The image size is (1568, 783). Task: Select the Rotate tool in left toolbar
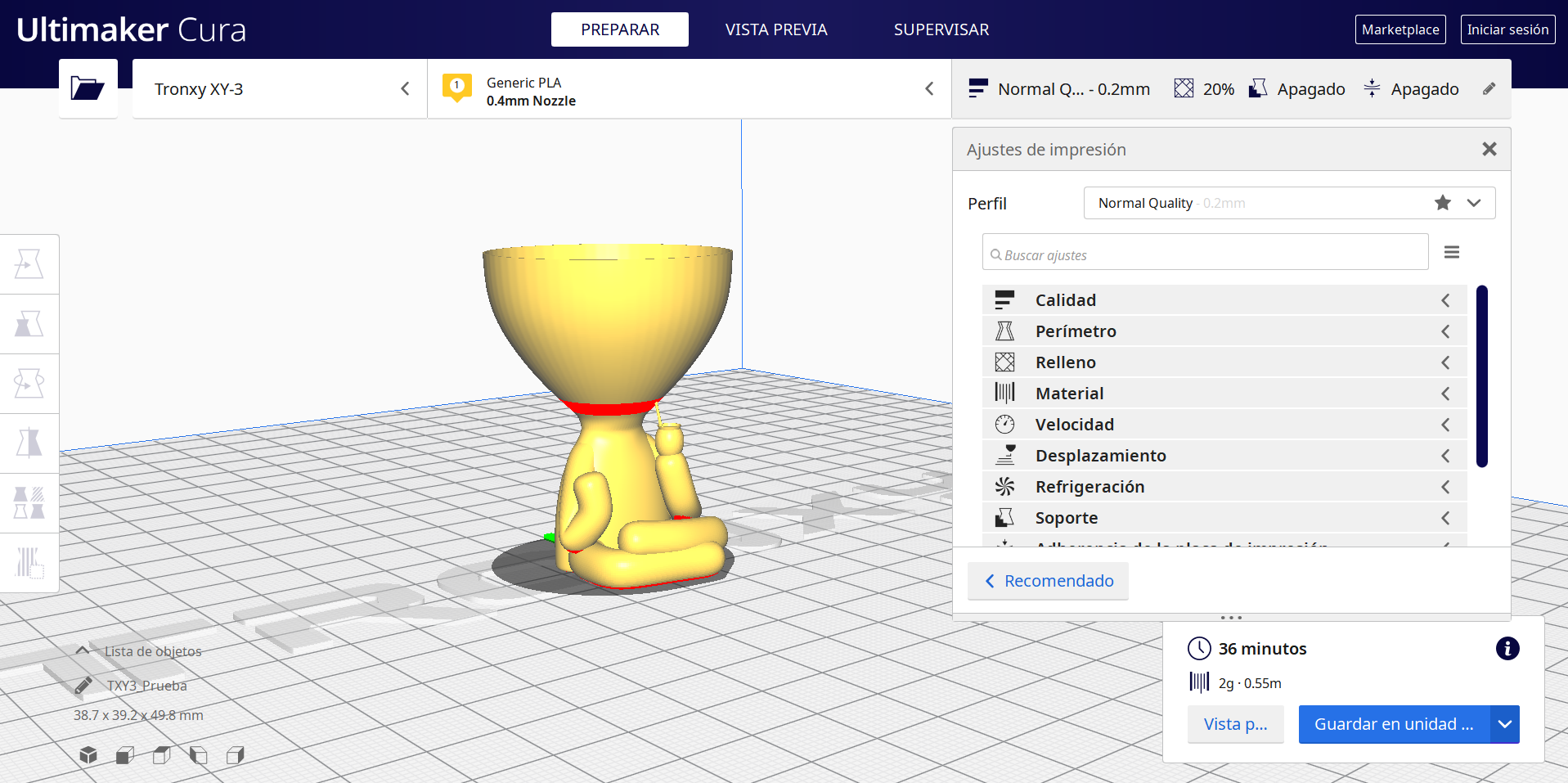coord(29,384)
